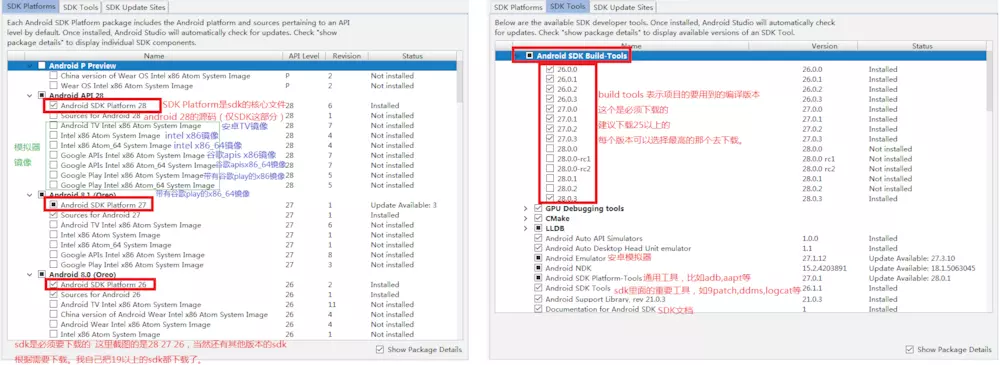This screenshot has width=1000, height=365.
Task: Toggle the LLDB checkbox
Action: 538,228
